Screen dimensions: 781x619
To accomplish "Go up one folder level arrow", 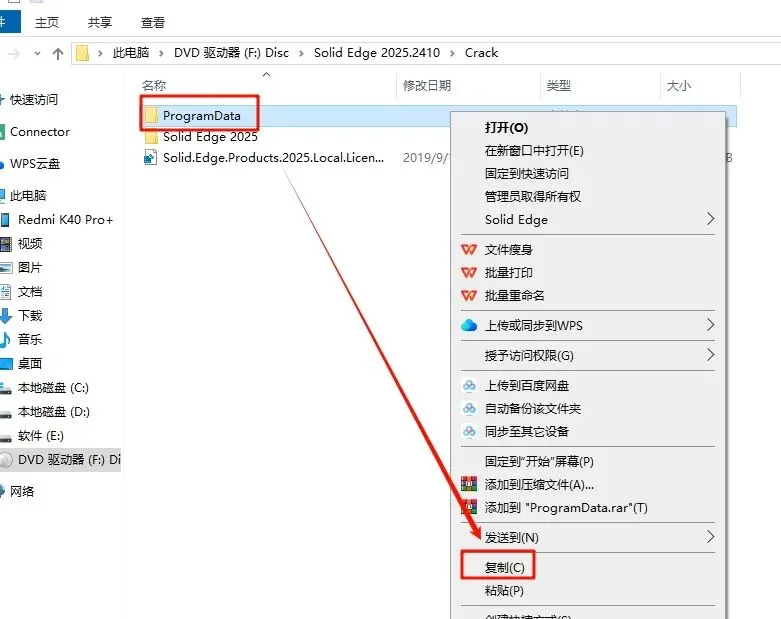I will (58, 53).
